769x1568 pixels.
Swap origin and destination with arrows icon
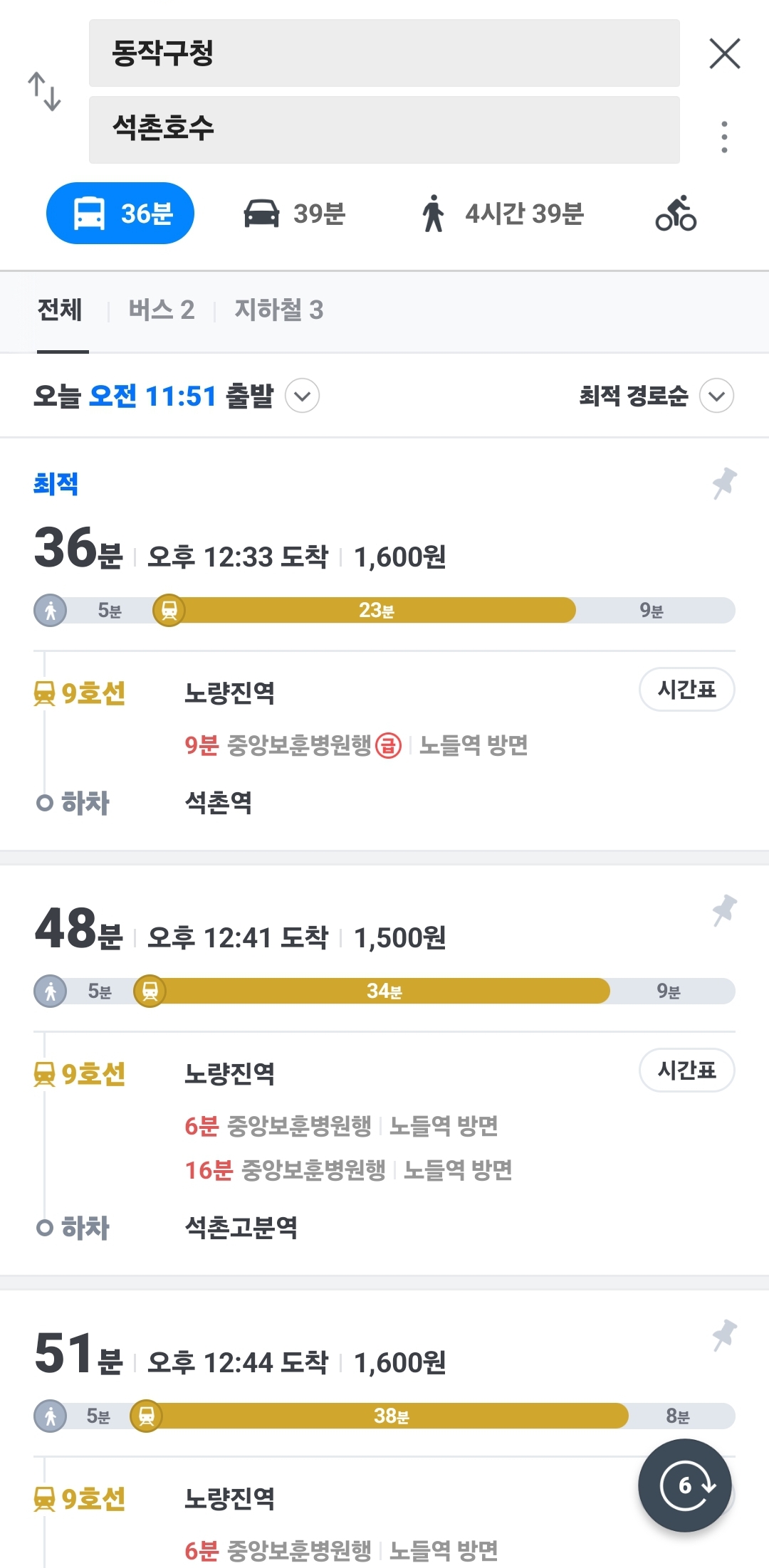(44, 91)
